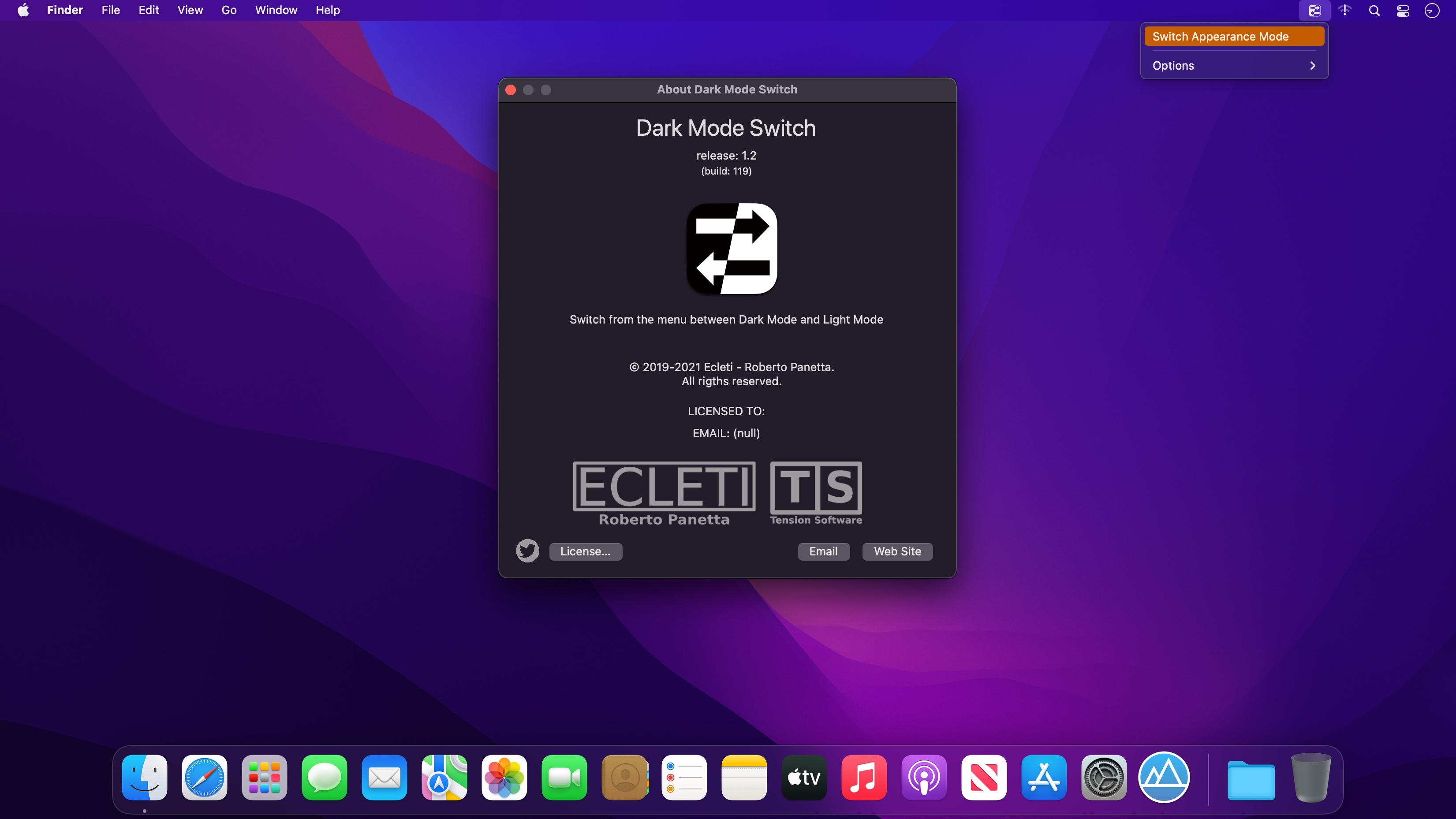Launch Notes from the Dock
The image size is (1456, 819).
click(x=744, y=778)
